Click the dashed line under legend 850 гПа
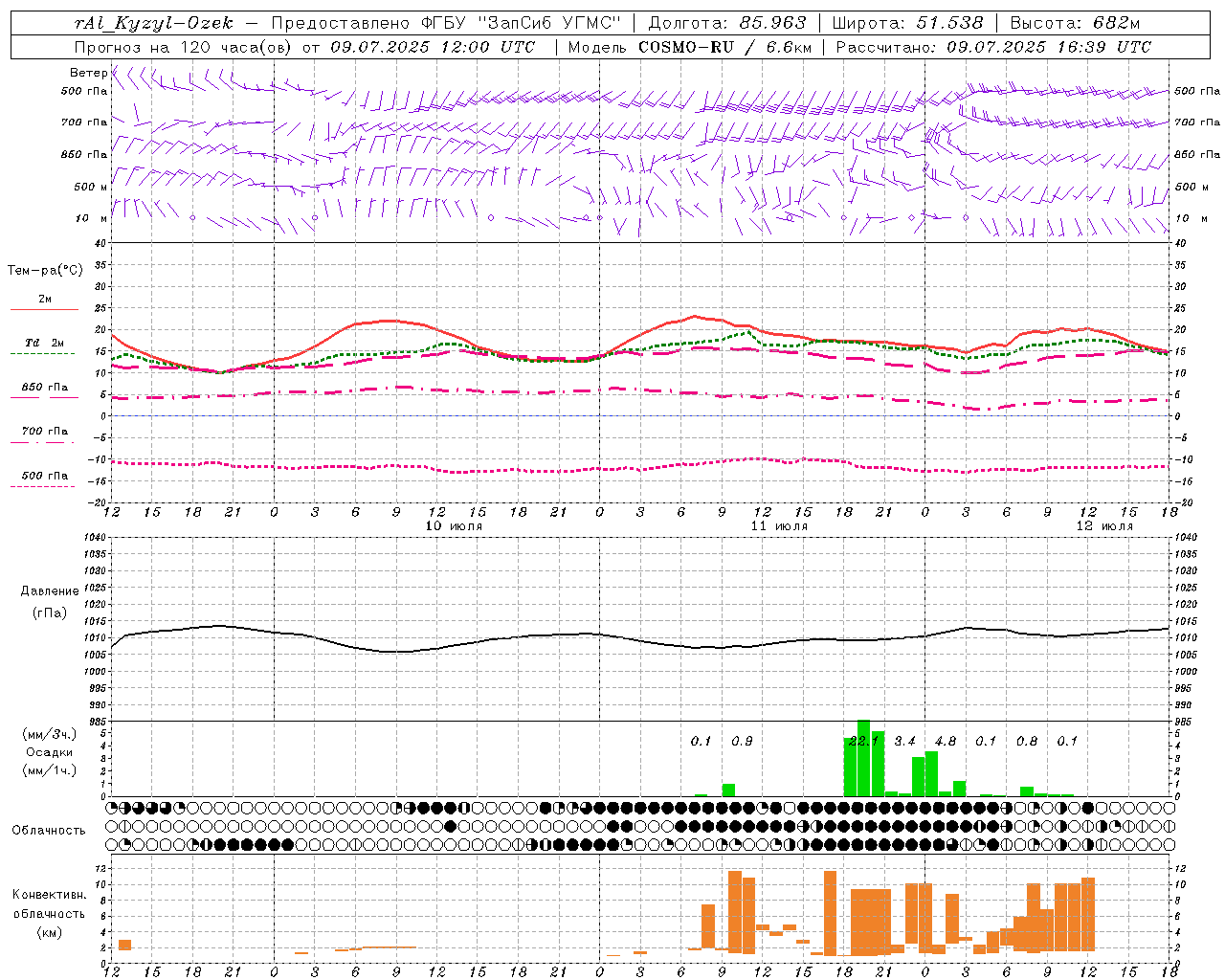 [x=42, y=398]
